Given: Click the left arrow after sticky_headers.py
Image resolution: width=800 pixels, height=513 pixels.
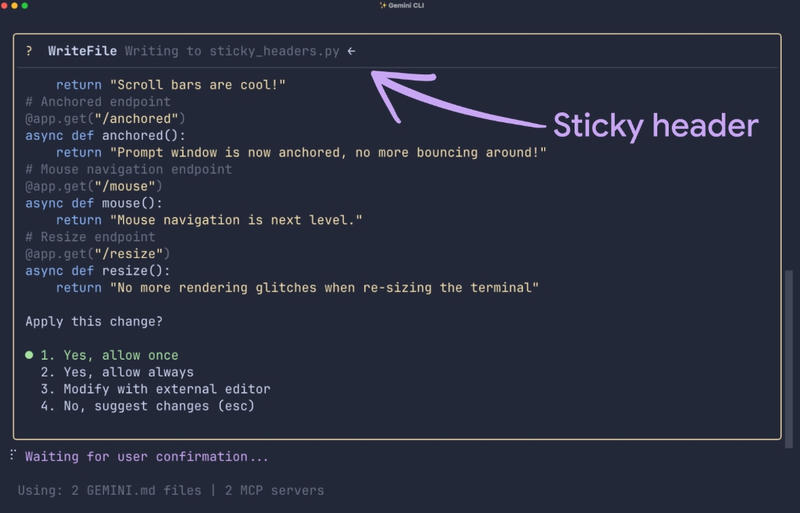Looking at the screenshot, I should [x=351, y=51].
